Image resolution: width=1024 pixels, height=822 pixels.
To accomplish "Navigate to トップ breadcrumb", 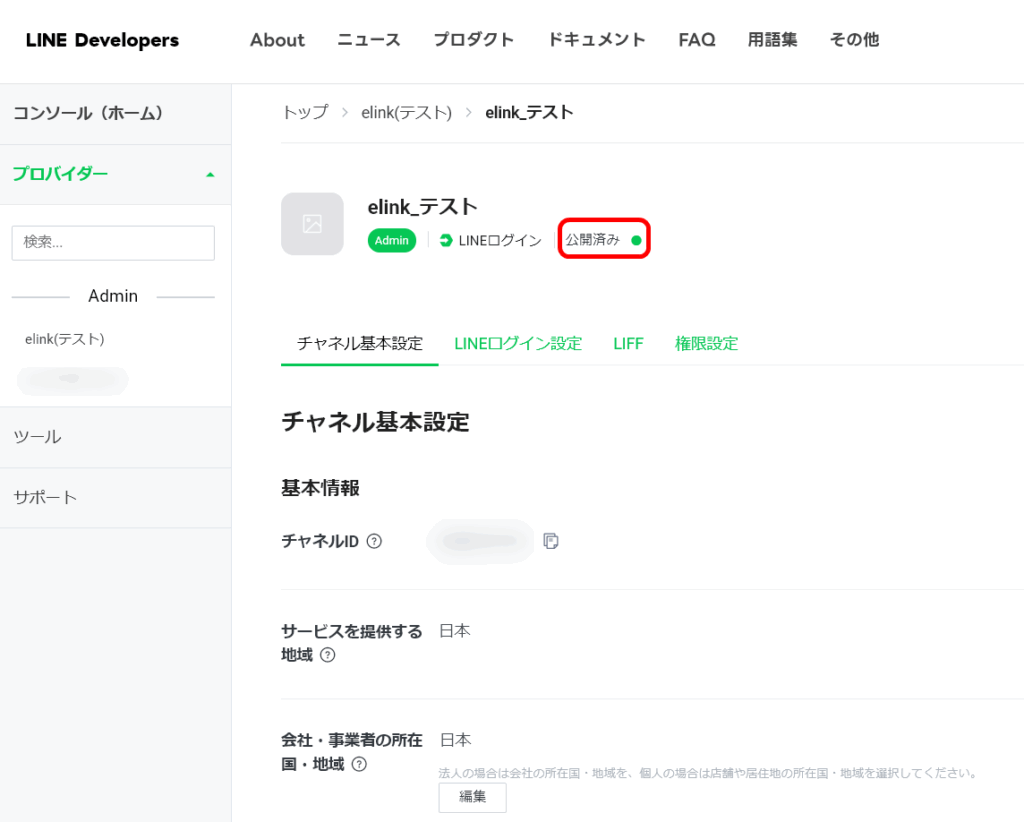I will coord(305,112).
